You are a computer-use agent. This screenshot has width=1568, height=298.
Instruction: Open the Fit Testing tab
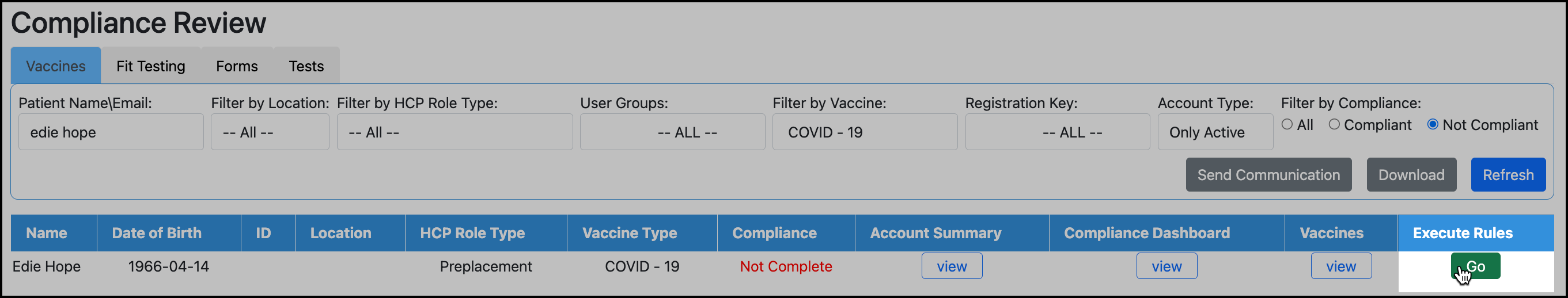150,66
